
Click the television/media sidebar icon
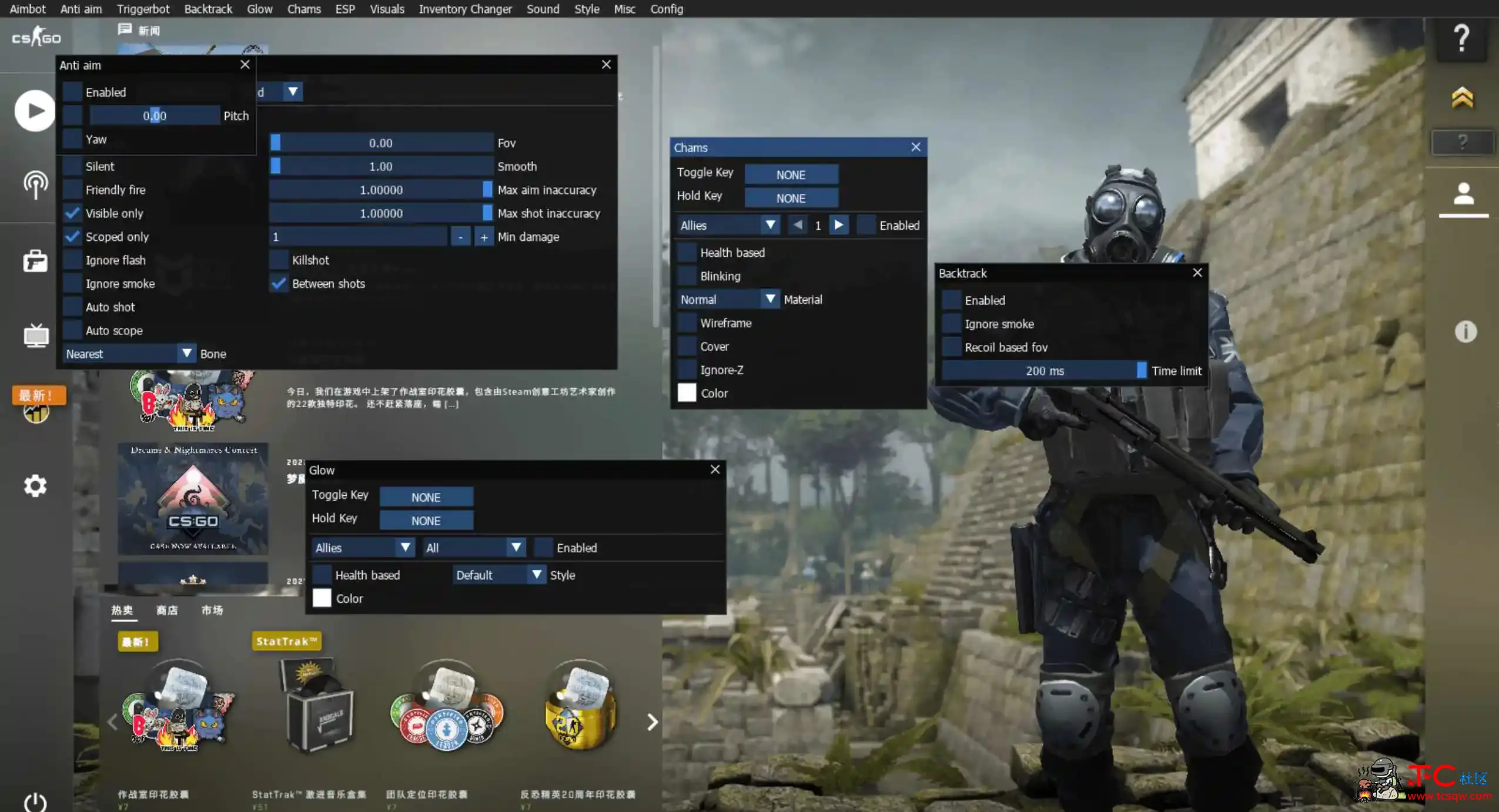point(35,336)
